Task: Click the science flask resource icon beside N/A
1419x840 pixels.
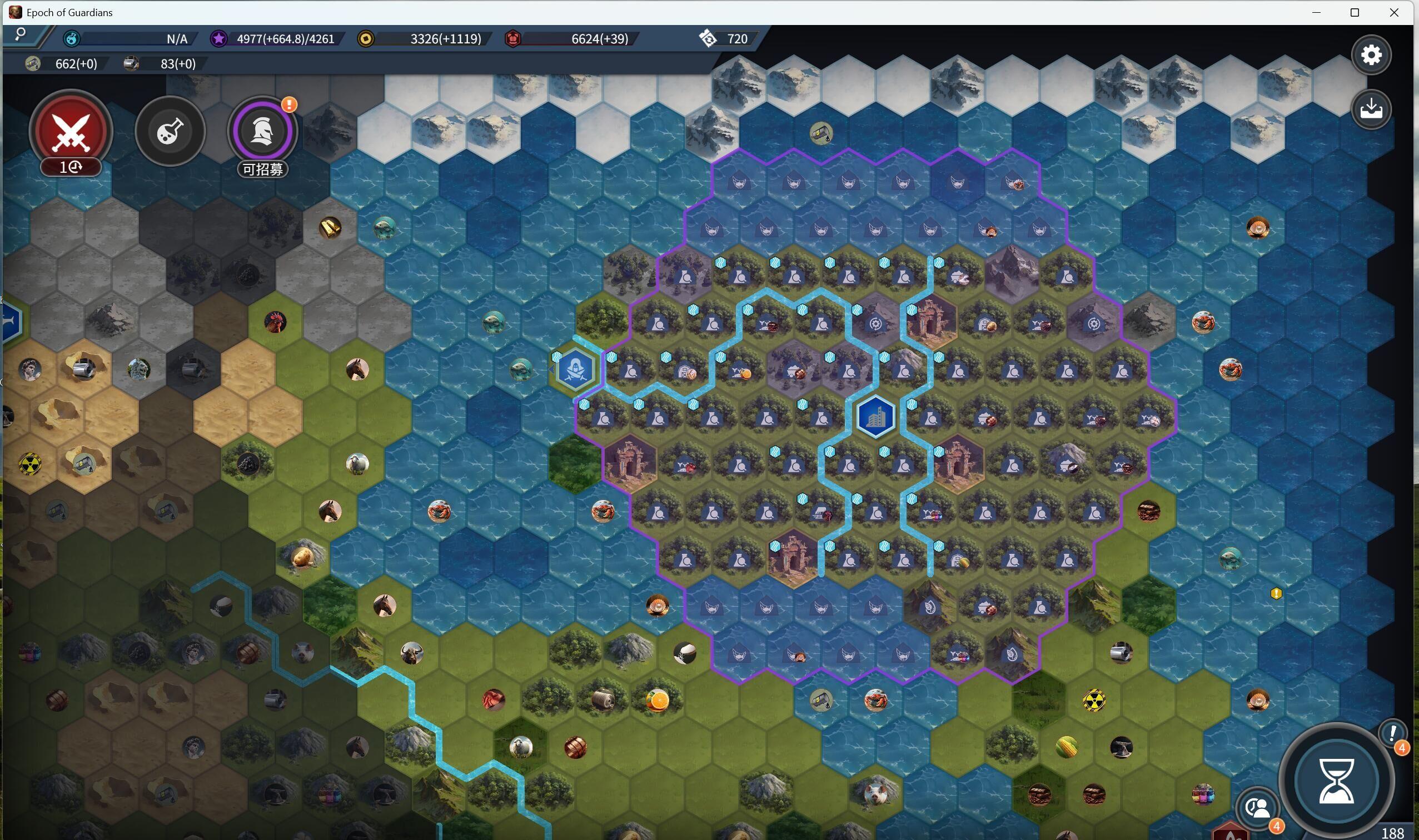Action: tap(71, 38)
